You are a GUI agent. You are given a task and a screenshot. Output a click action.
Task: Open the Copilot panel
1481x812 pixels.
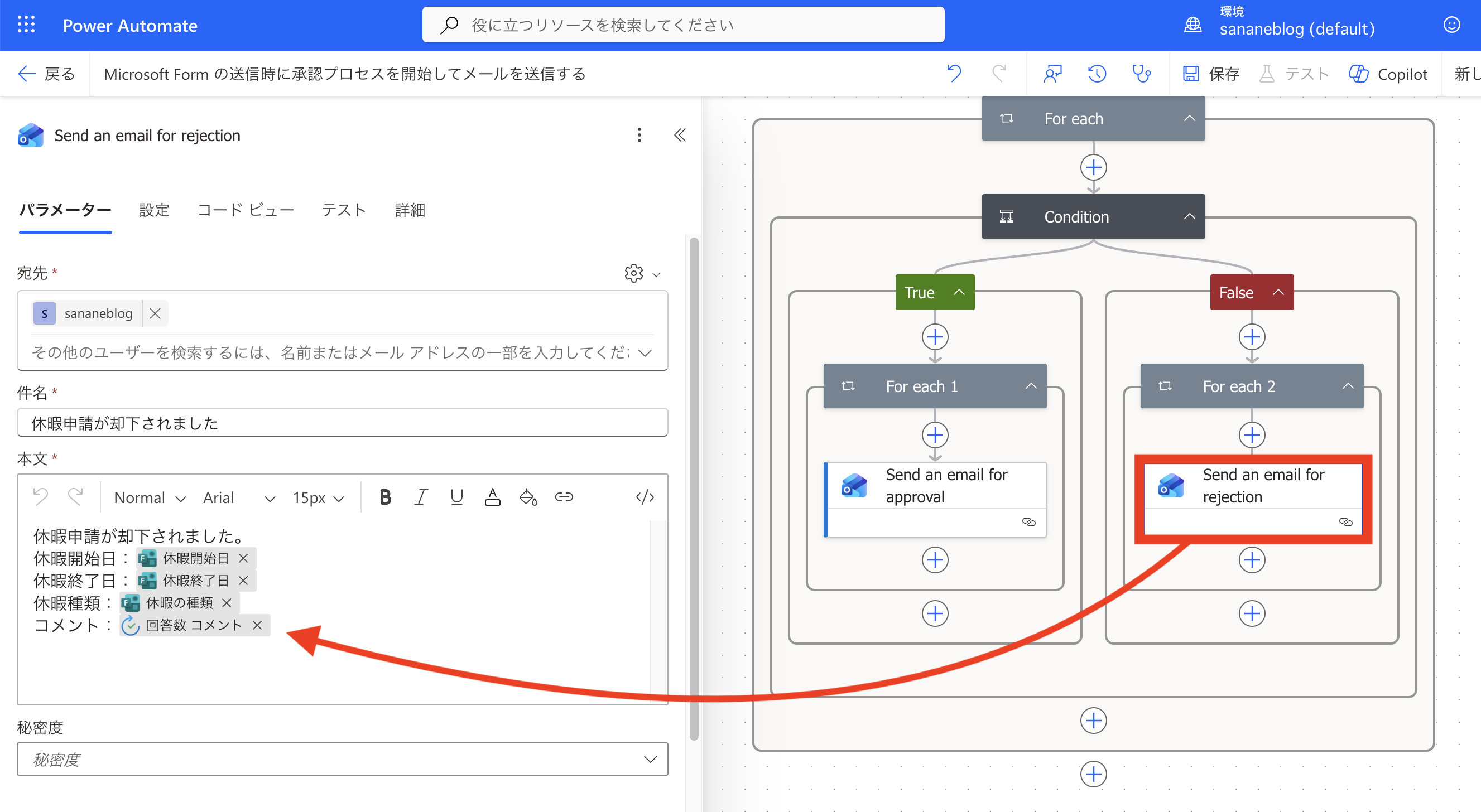click(x=1387, y=74)
